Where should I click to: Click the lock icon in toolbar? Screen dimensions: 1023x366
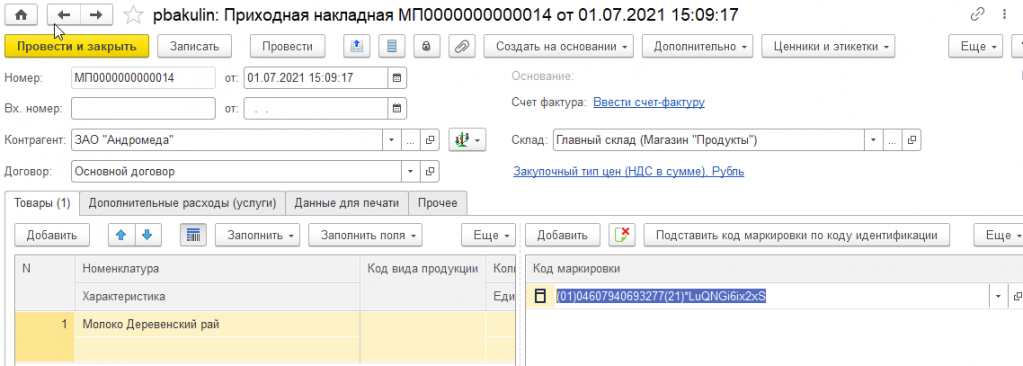point(426,46)
